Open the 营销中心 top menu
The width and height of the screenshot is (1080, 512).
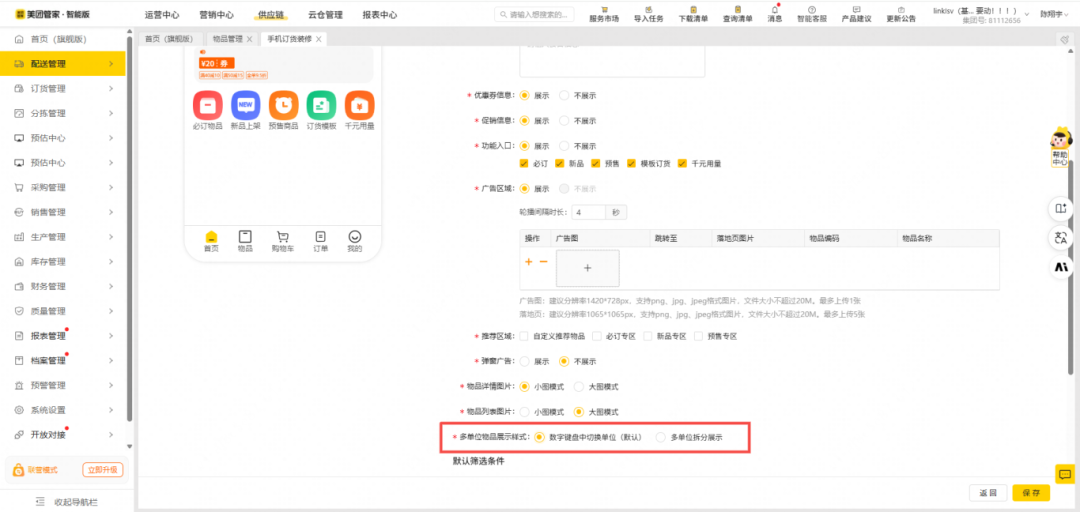(216, 15)
